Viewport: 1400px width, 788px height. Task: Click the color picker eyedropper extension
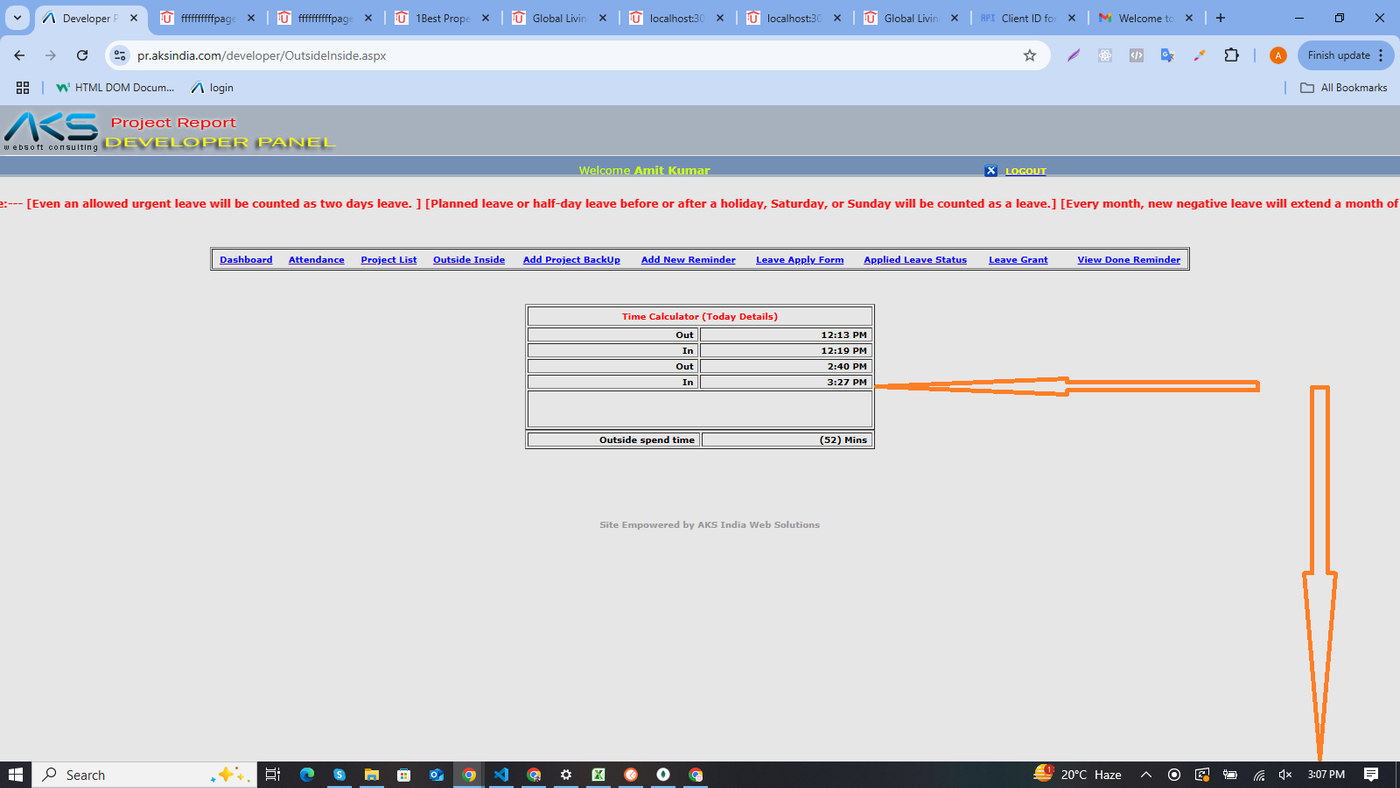coord(1199,56)
